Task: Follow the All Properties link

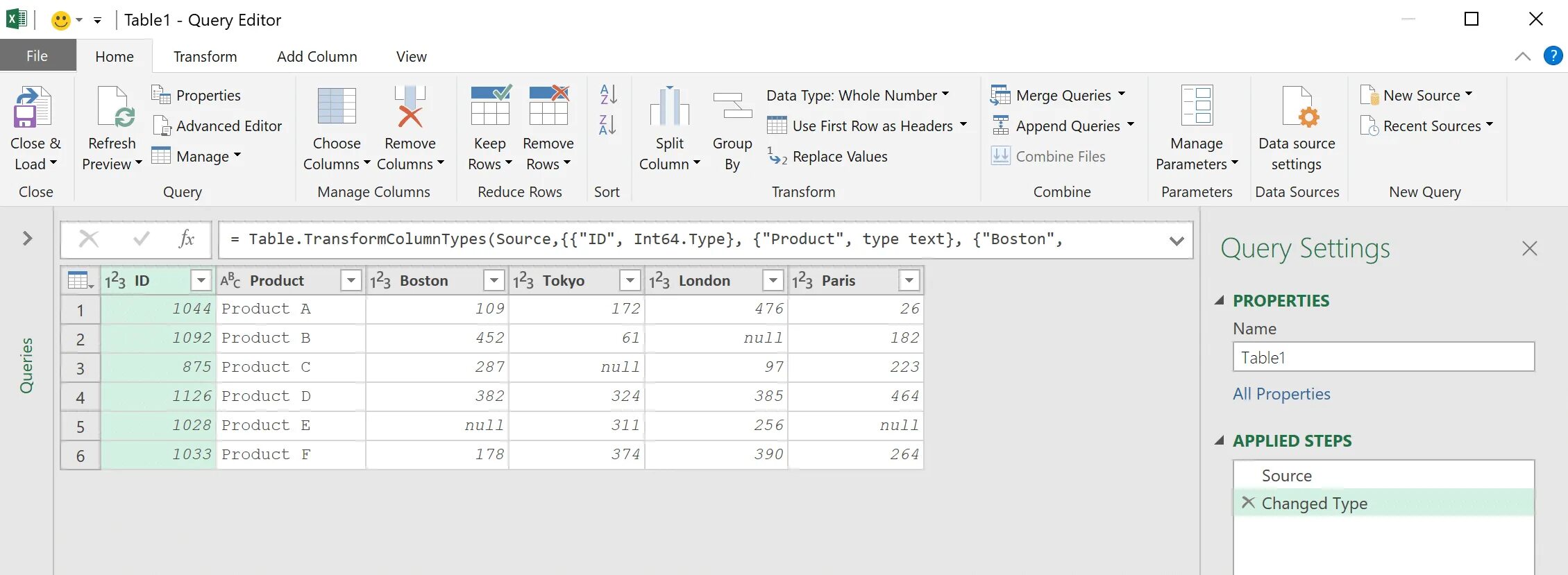Action: point(1281,393)
